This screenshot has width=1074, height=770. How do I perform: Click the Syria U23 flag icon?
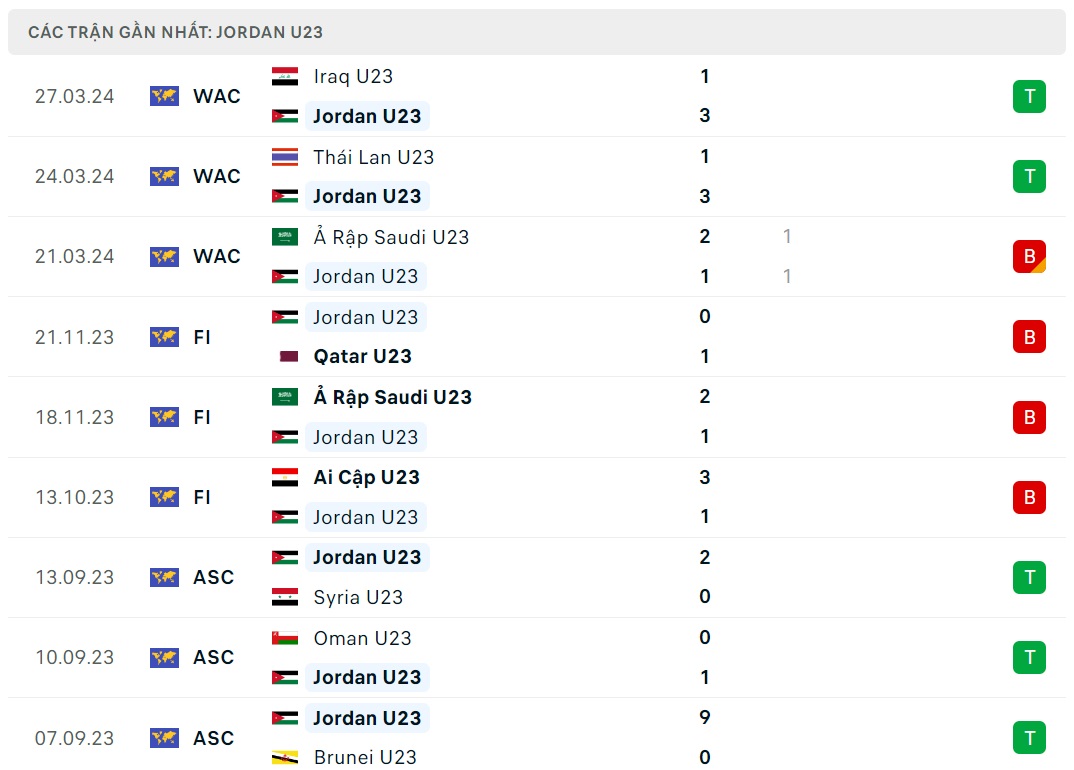(x=285, y=597)
